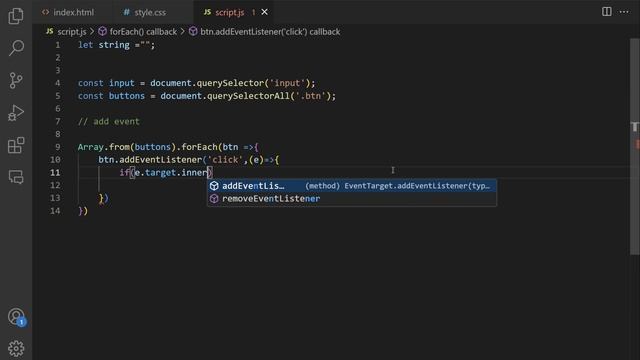The image size is (640, 360).
Task: Click 'Array.from(buttons)' on line 9
Action: [127, 147]
